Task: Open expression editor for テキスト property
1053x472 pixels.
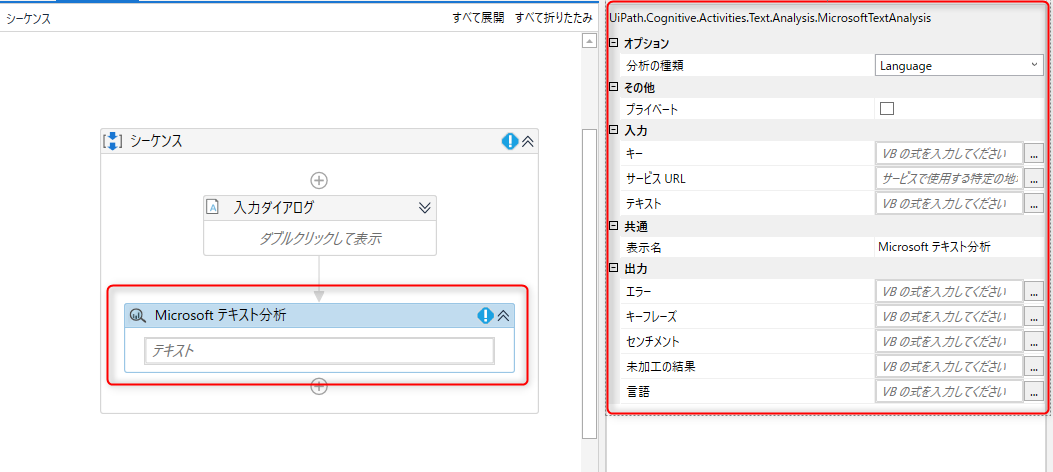Action: coord(1034,203)
